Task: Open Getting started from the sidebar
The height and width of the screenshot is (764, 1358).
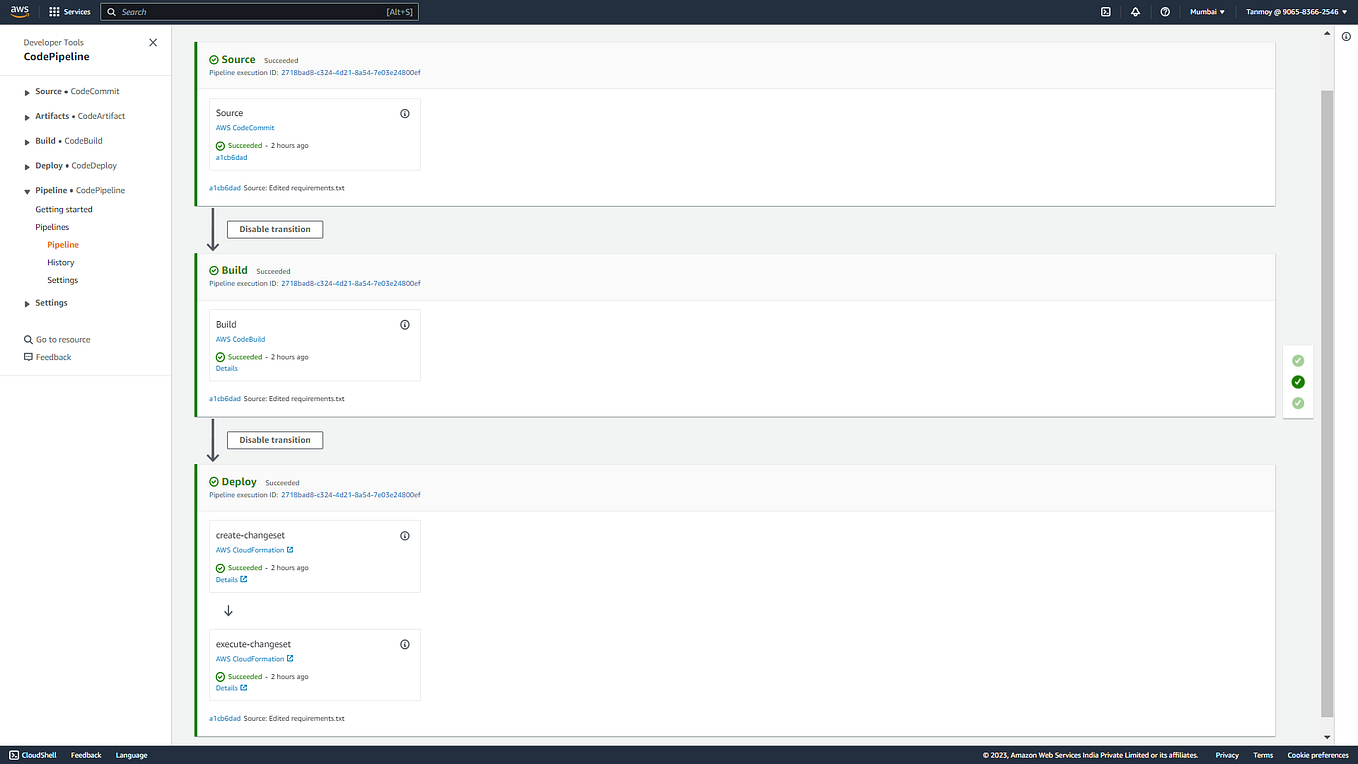Action: coord(63,209)
